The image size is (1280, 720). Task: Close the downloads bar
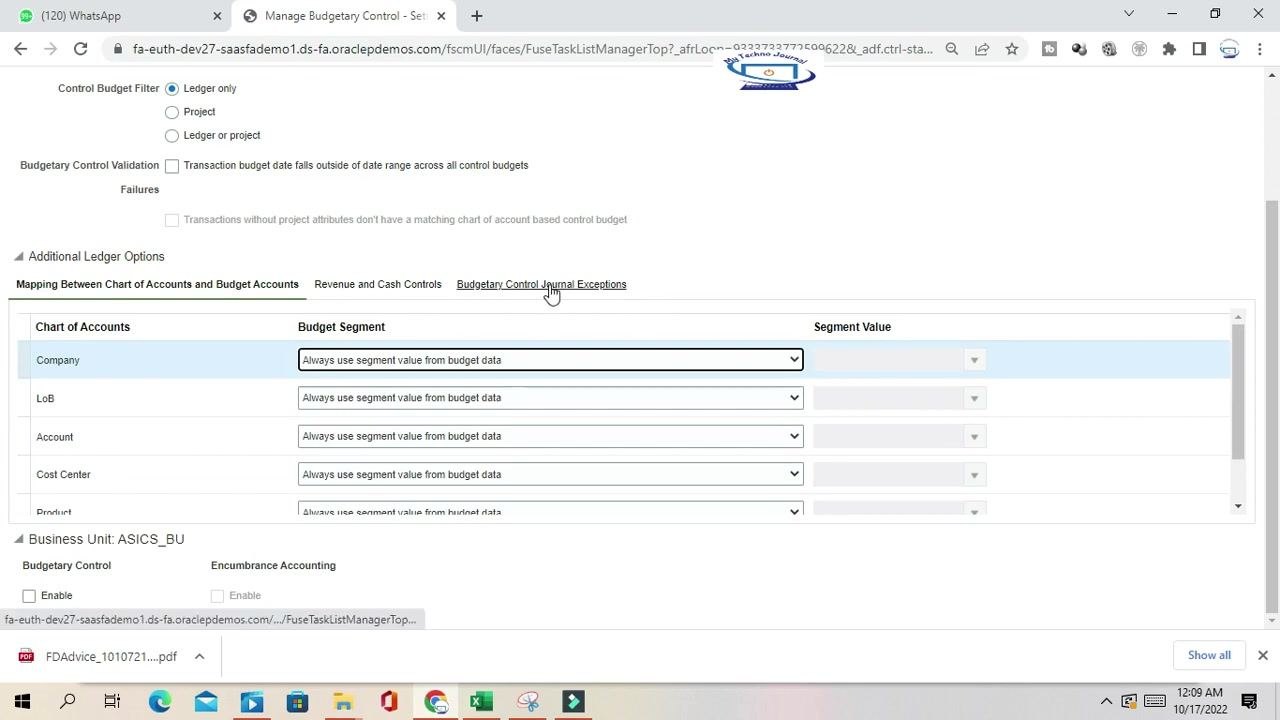(x=1262, y=655)
